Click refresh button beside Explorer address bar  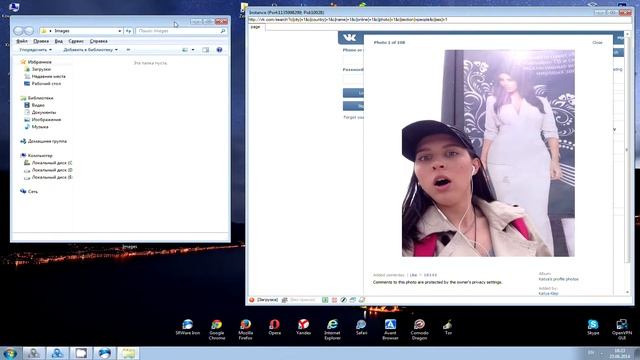(129, 31)
